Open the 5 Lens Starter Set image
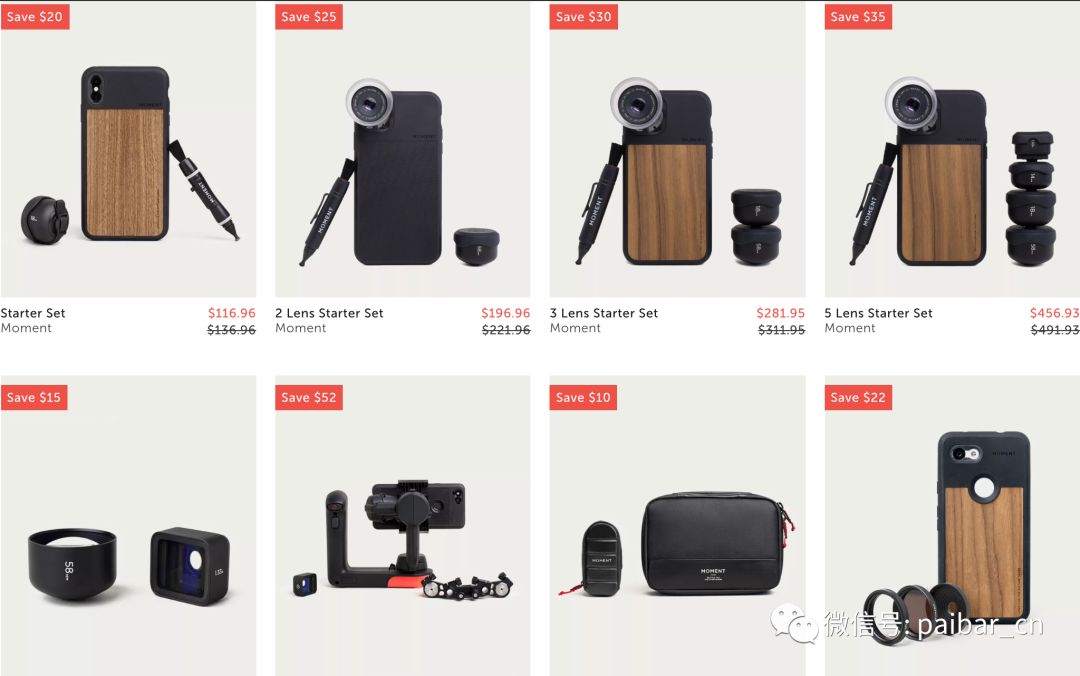The width and height of the screenshot is (1080, 676). pyautogui.click(x=952, y=149)
